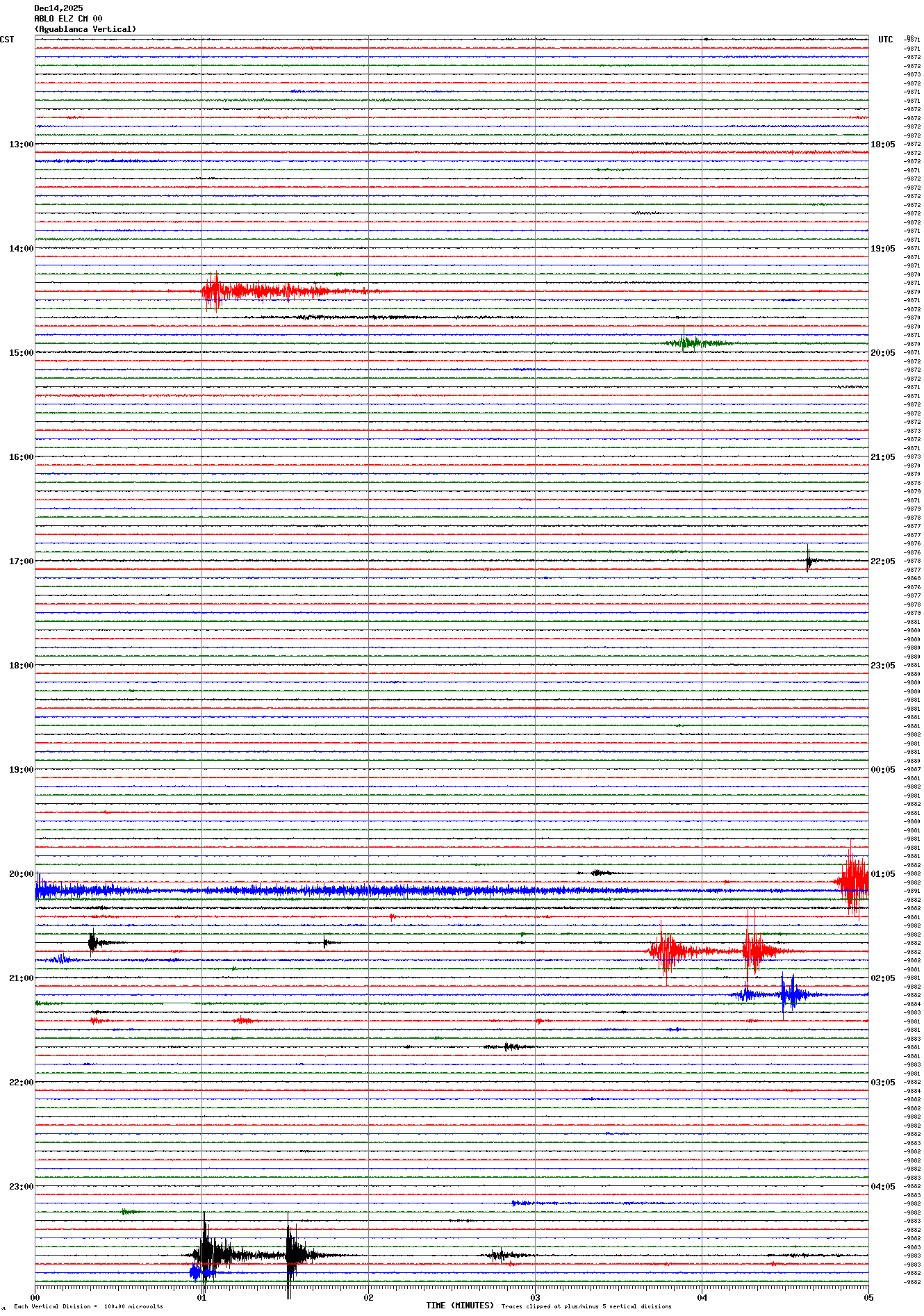Select the 13:00 CST time marker
This screenshot has width=924, height=1316.
coord(21,145)
